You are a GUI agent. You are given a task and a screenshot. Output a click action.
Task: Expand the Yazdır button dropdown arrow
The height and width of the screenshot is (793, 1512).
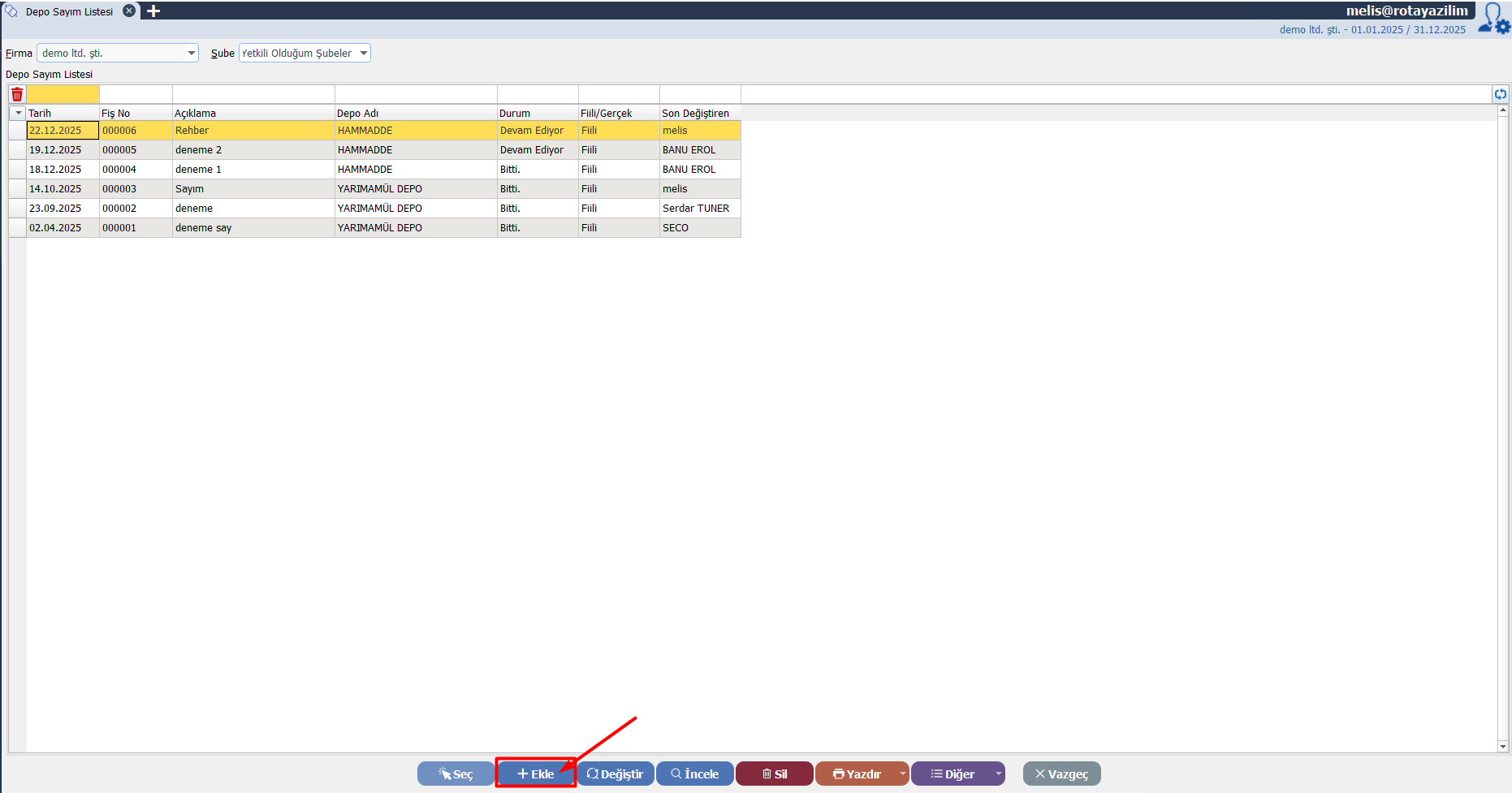point(902,774)
